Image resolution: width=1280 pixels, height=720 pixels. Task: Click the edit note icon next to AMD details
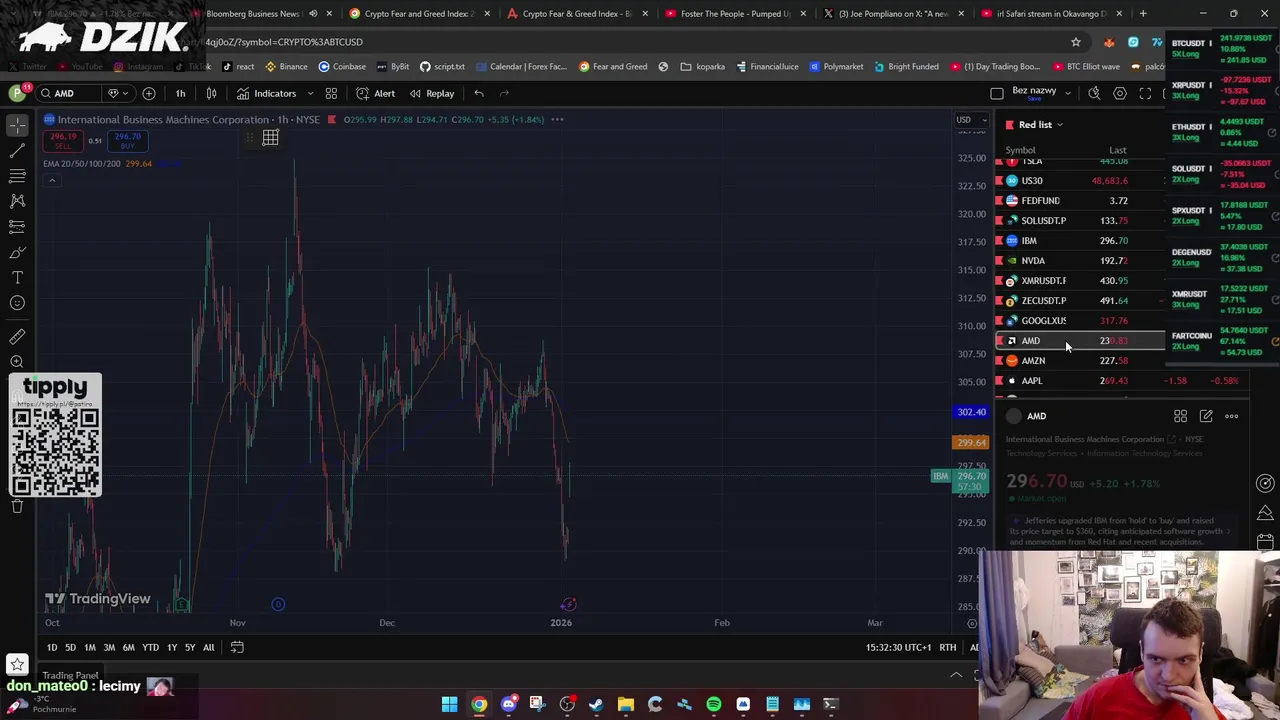[1206, 416]
